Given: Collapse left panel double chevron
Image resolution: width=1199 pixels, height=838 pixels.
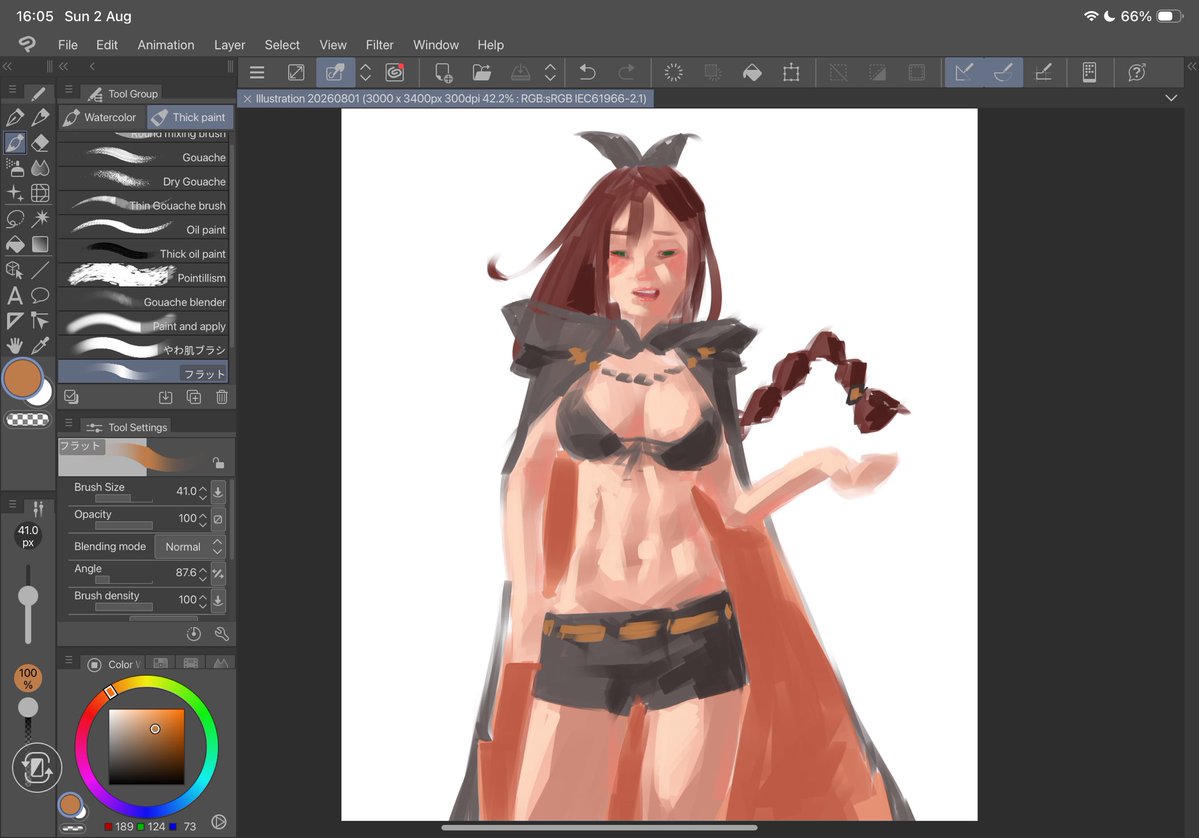Looking at the screenshot, I should point(7,67).
